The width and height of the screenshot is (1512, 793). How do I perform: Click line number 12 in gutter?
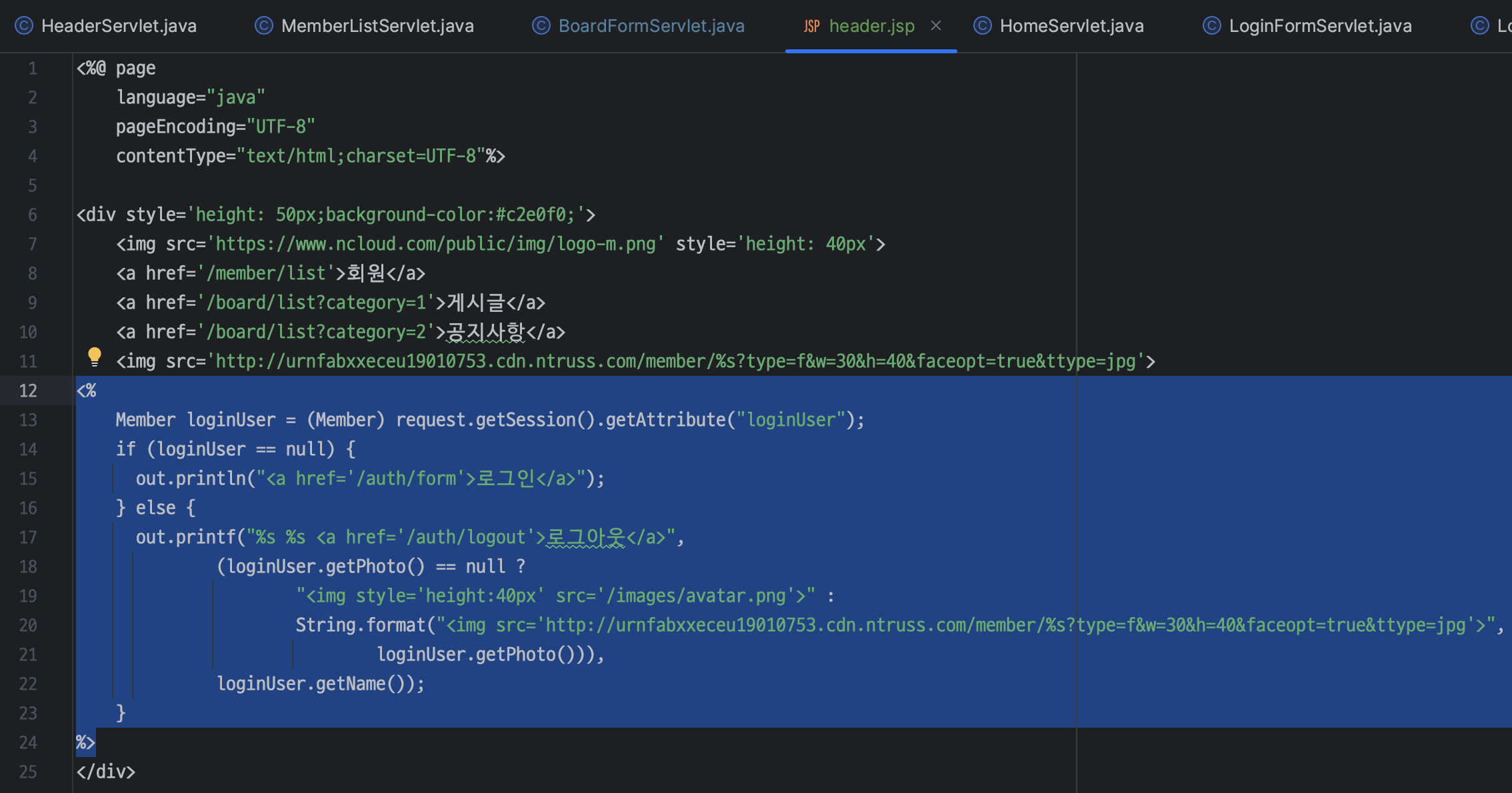[28, 391]
